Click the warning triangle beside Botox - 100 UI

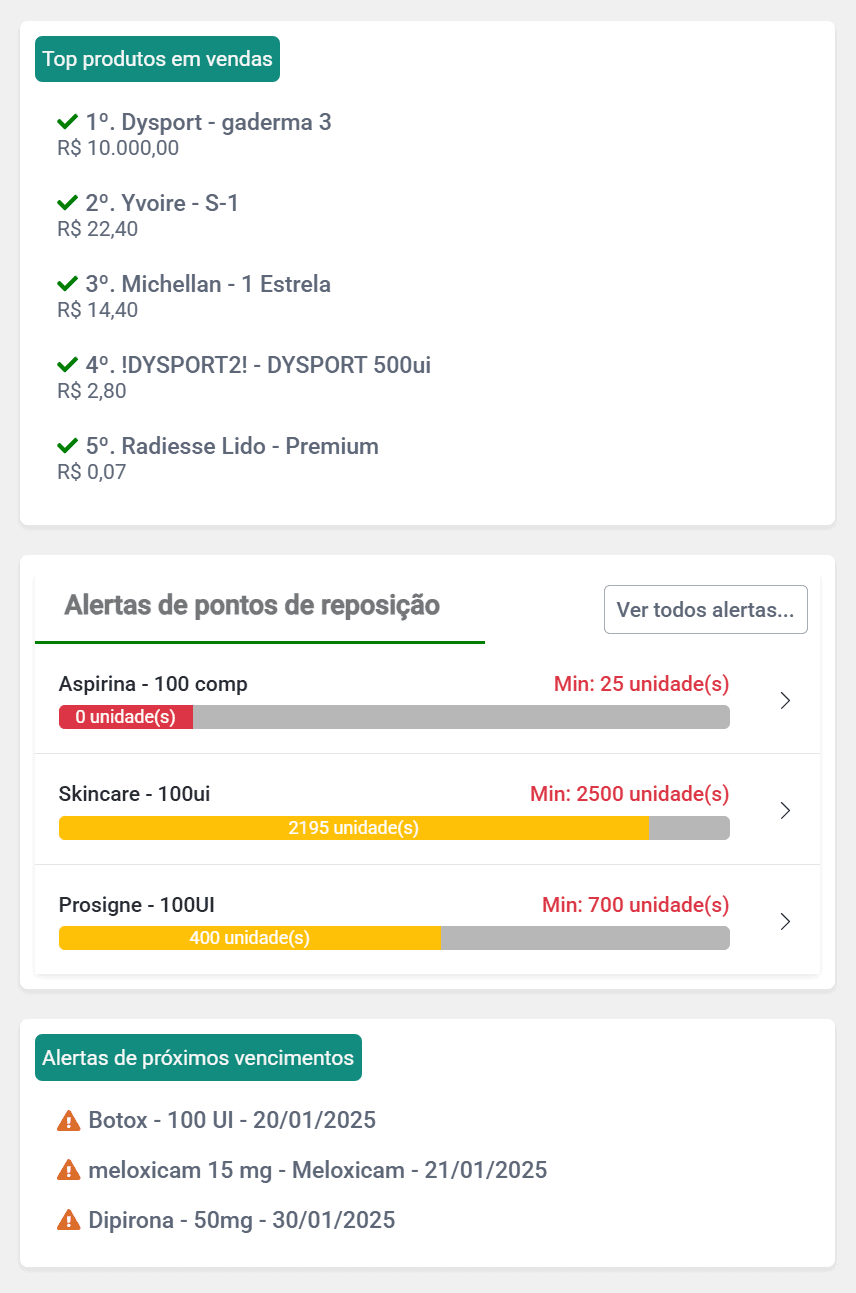[69, 1120]
